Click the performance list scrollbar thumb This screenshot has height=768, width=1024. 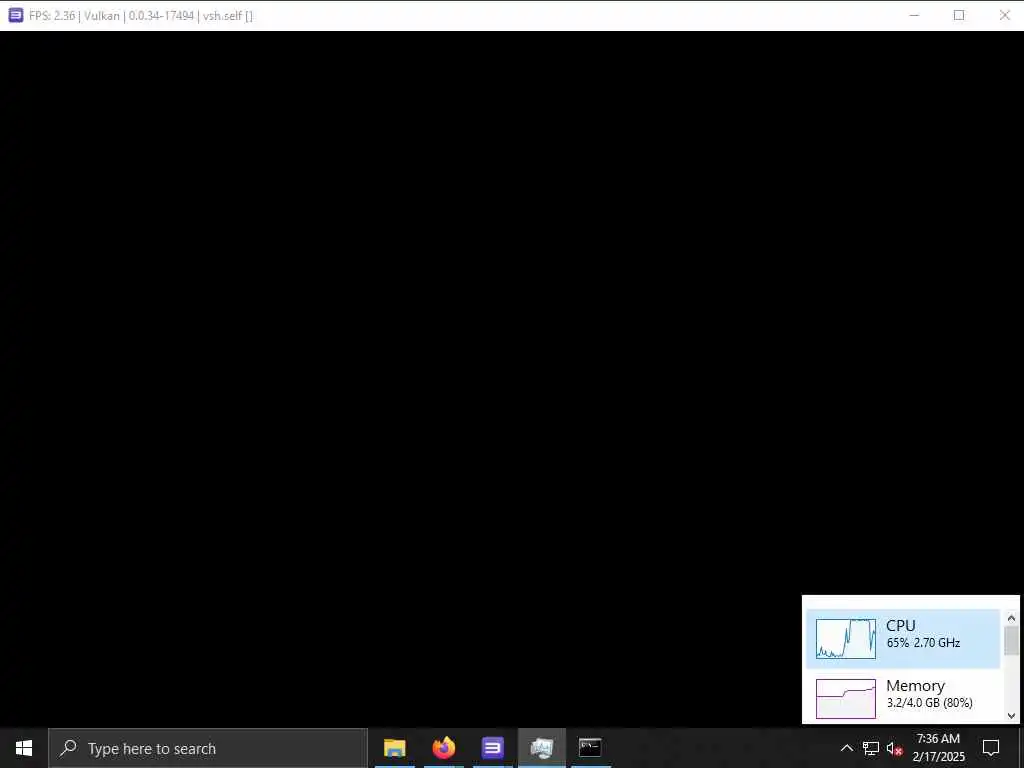click(x=1012, y=641)
